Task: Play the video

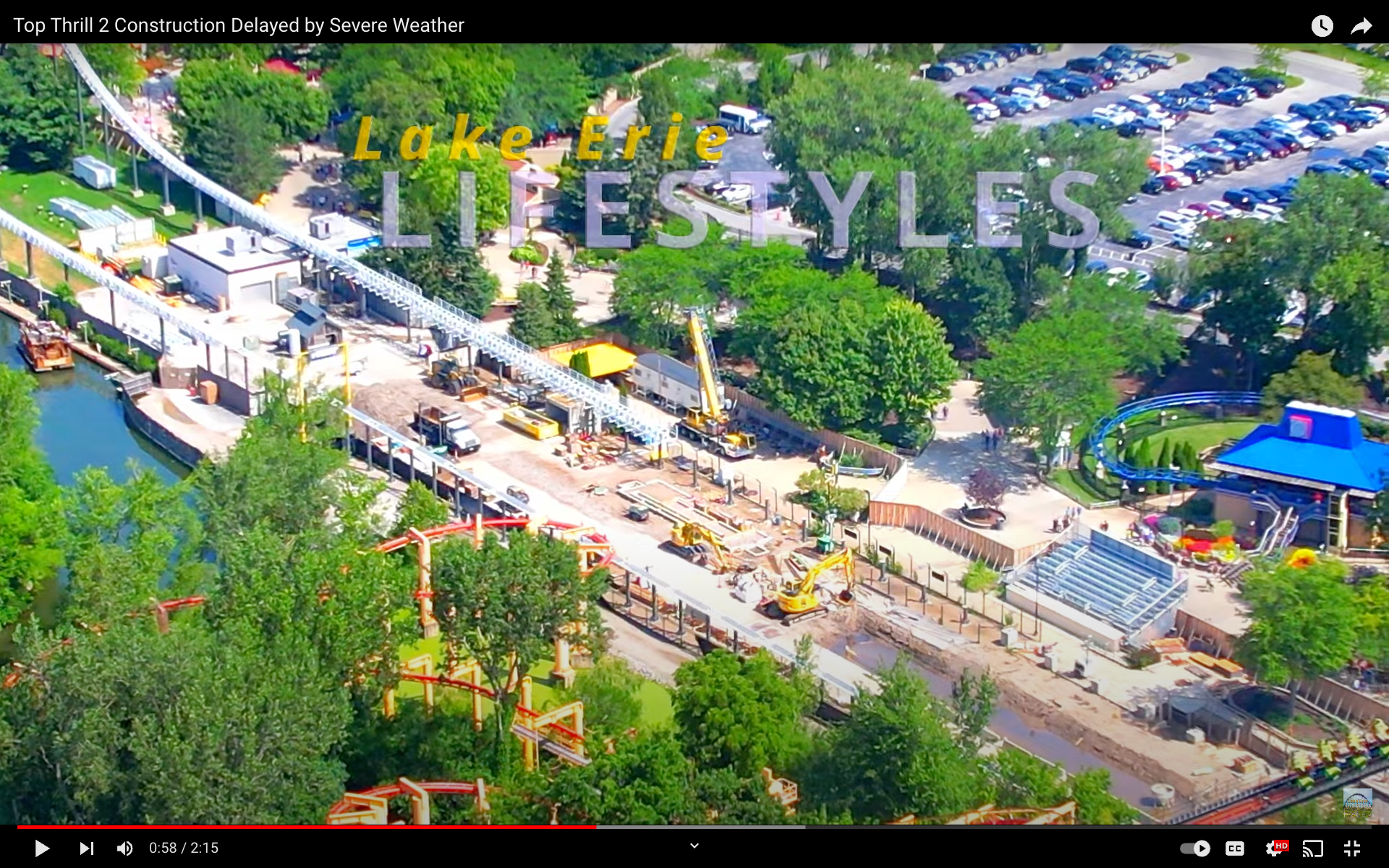Action: (42, 848)
